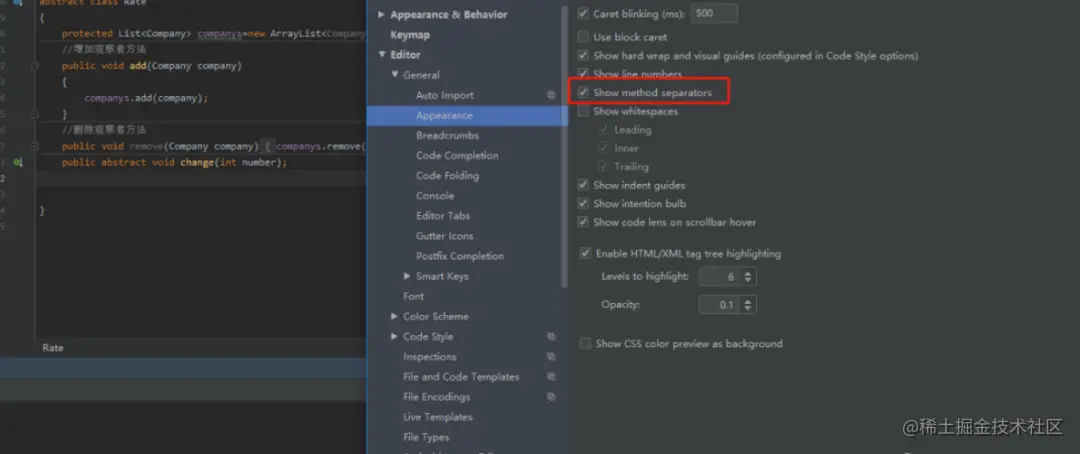This screenshot has width=1080, height=454.
Task: Open Editor Tabs settings
Action: (x=443, y=216)
